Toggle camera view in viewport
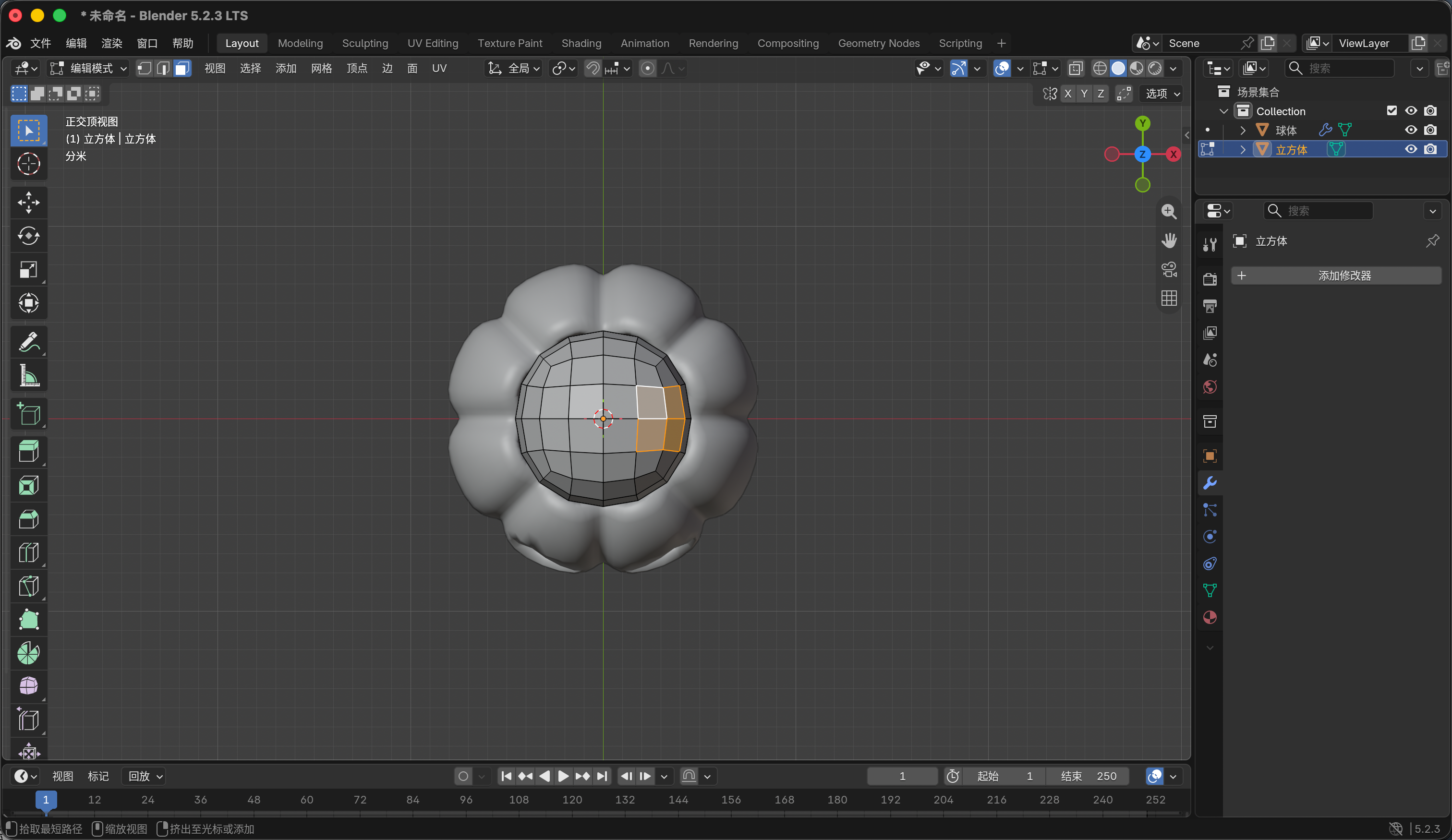 coord(1169,269)
